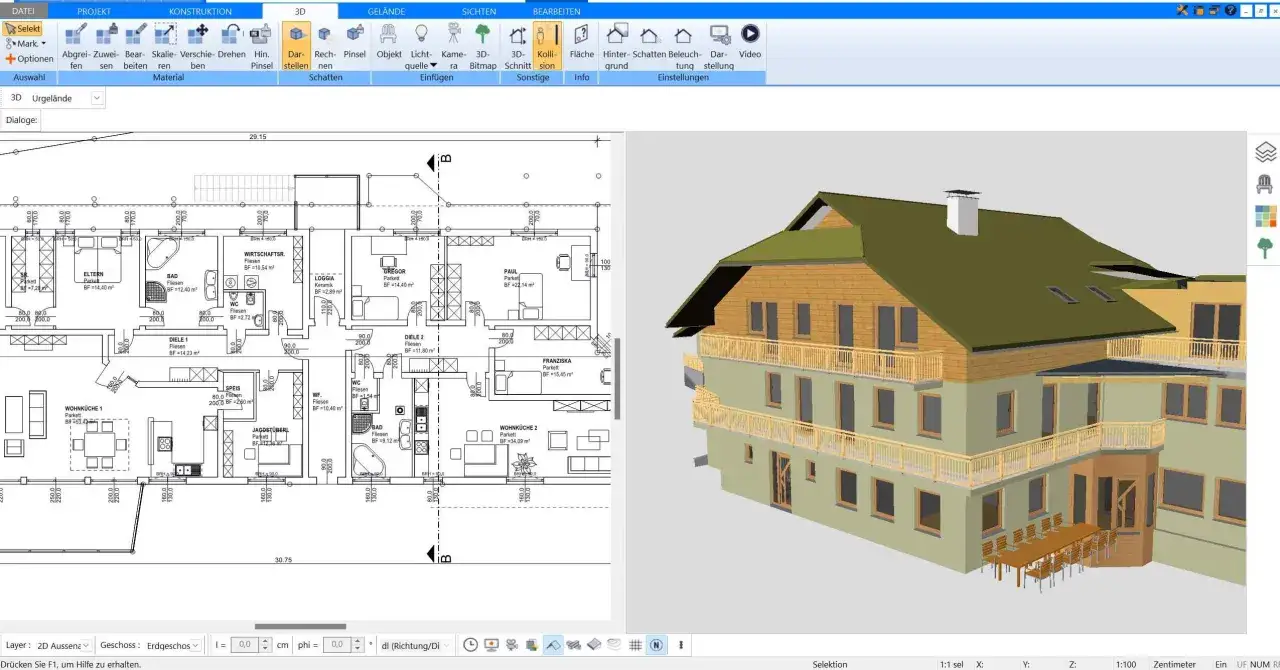Toggle the highlighted roof-view icon in bottom toolbar

coord(553,645)
